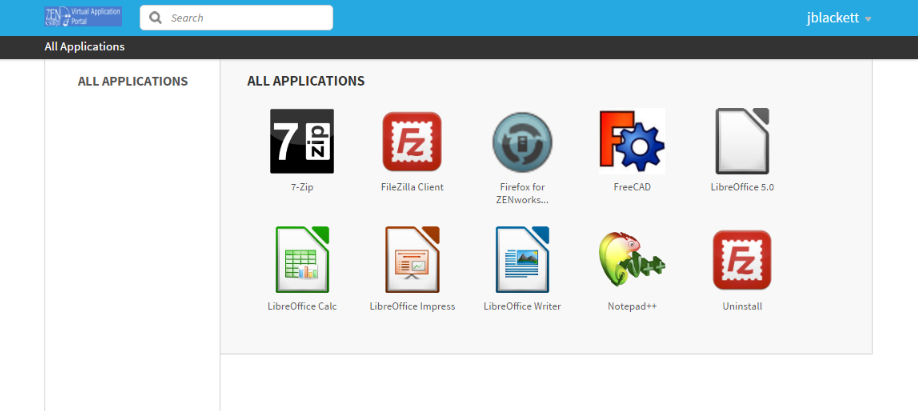Launch the 7-Zip application icon
The image size is (918, 411).
click(302, 141)
